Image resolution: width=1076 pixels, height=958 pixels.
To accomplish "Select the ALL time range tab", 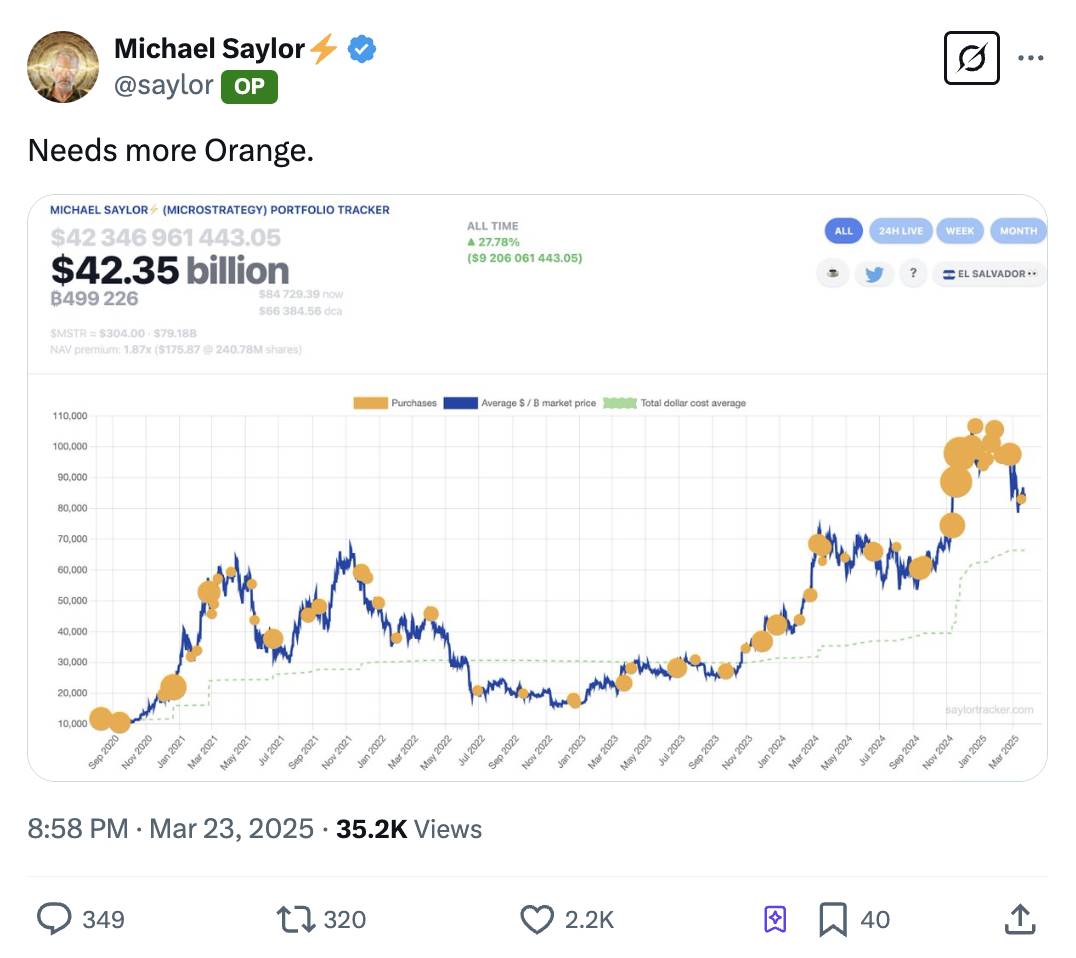I will click(x=843, y=231).
